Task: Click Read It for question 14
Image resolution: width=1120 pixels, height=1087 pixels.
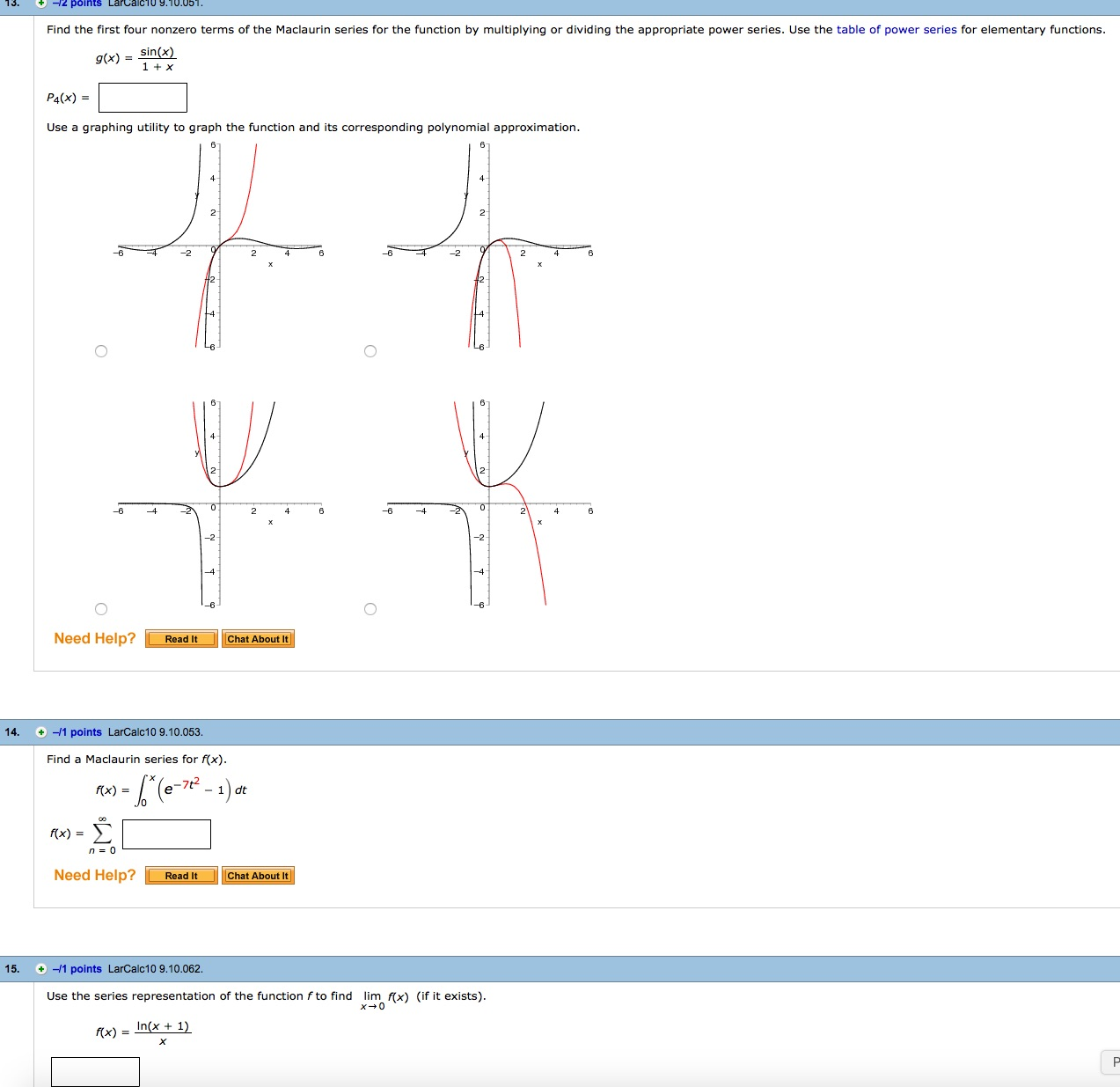Action: [x=180, y=875]
